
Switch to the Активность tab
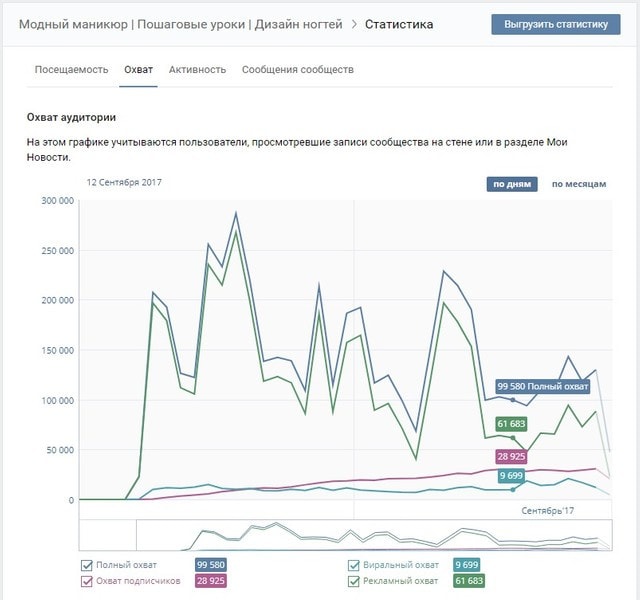coord(197,70)
